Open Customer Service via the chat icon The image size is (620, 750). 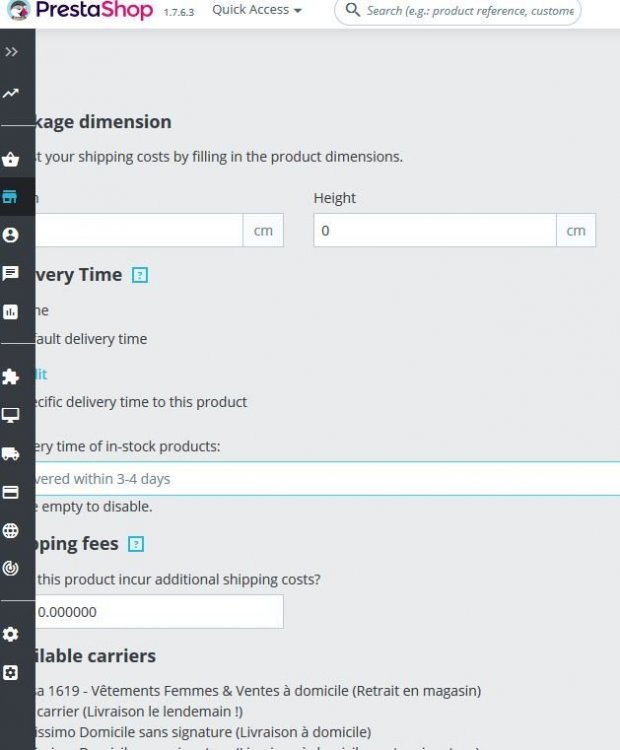coord(11,273)
